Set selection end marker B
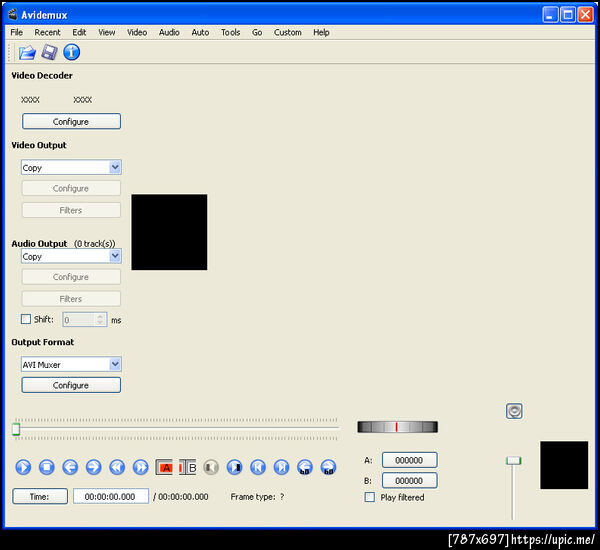The image size is (600, 550). [188, 467]
